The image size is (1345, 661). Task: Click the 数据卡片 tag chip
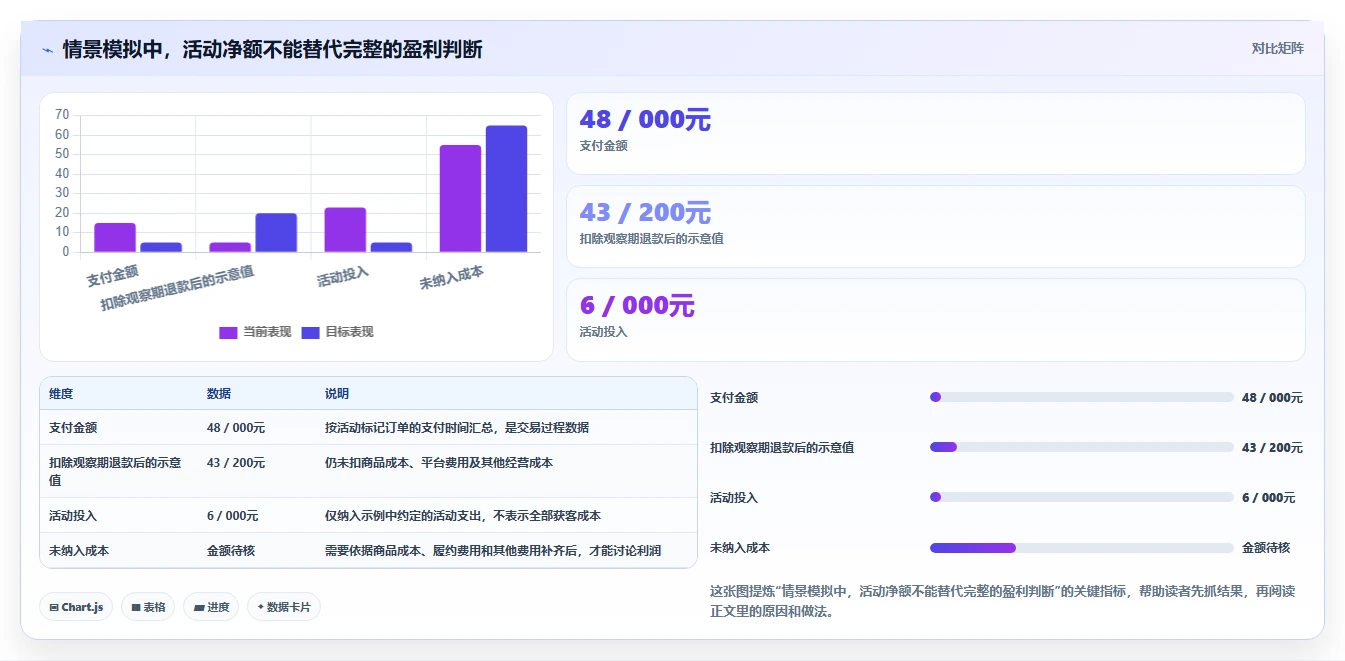tap(284, 607)
